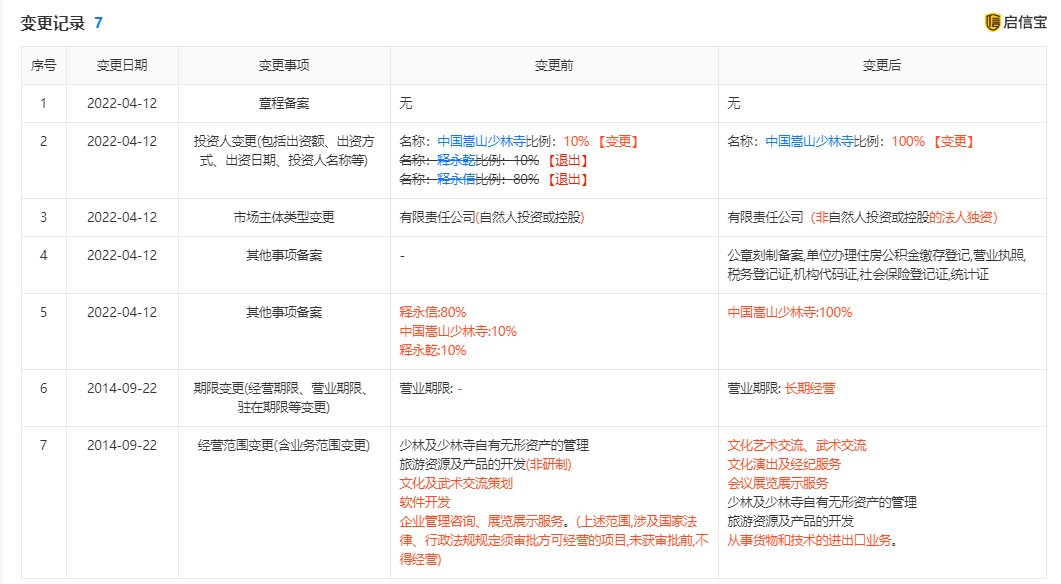The image size is (1061, 584).
Task: Select the red 文化艺术交流、武术交流 line
Action: 797,445
